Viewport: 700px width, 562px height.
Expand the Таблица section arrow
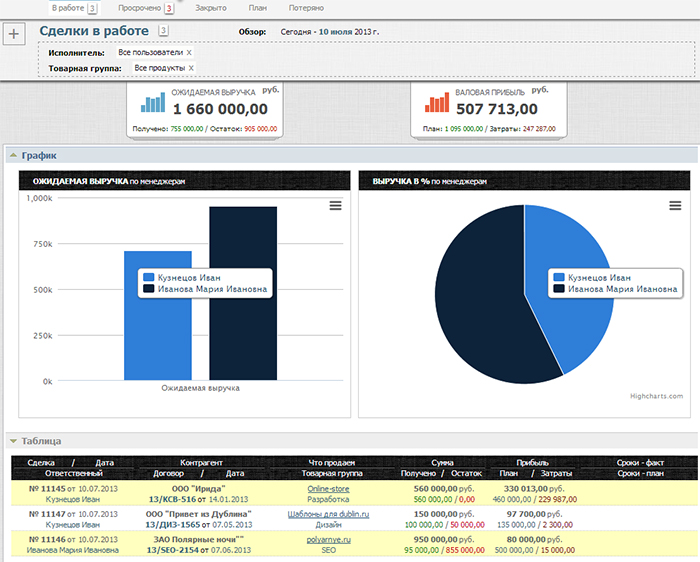tap(13, 441)
